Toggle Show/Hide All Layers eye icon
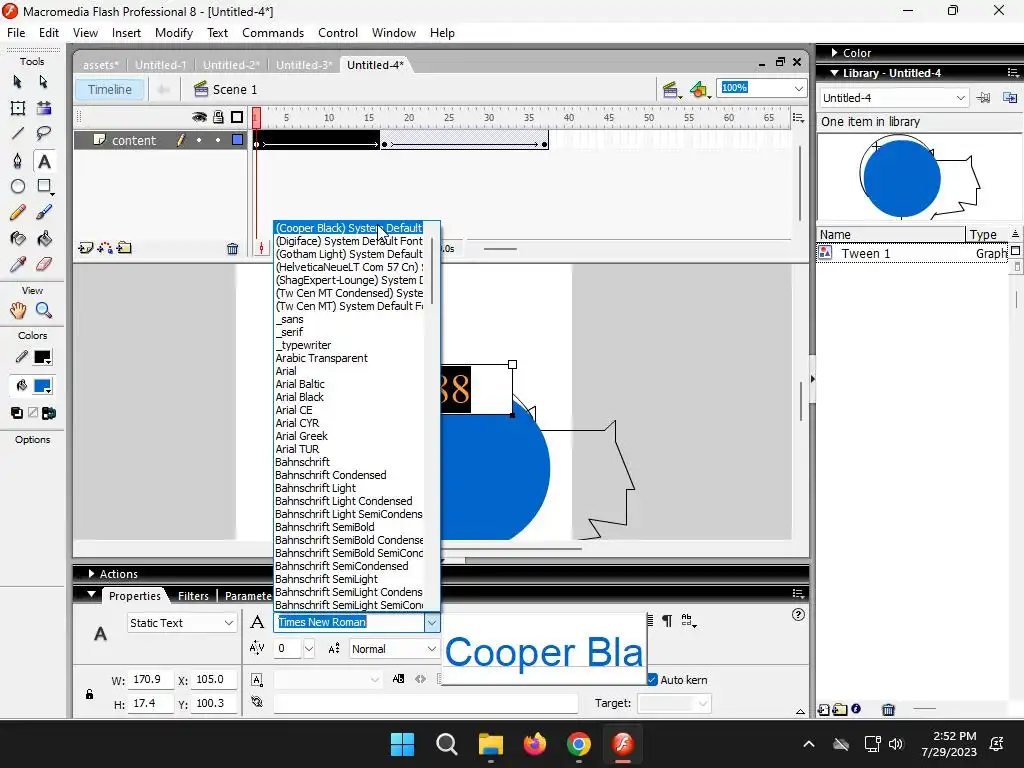1024x768 pixels. tap(199, 117)
